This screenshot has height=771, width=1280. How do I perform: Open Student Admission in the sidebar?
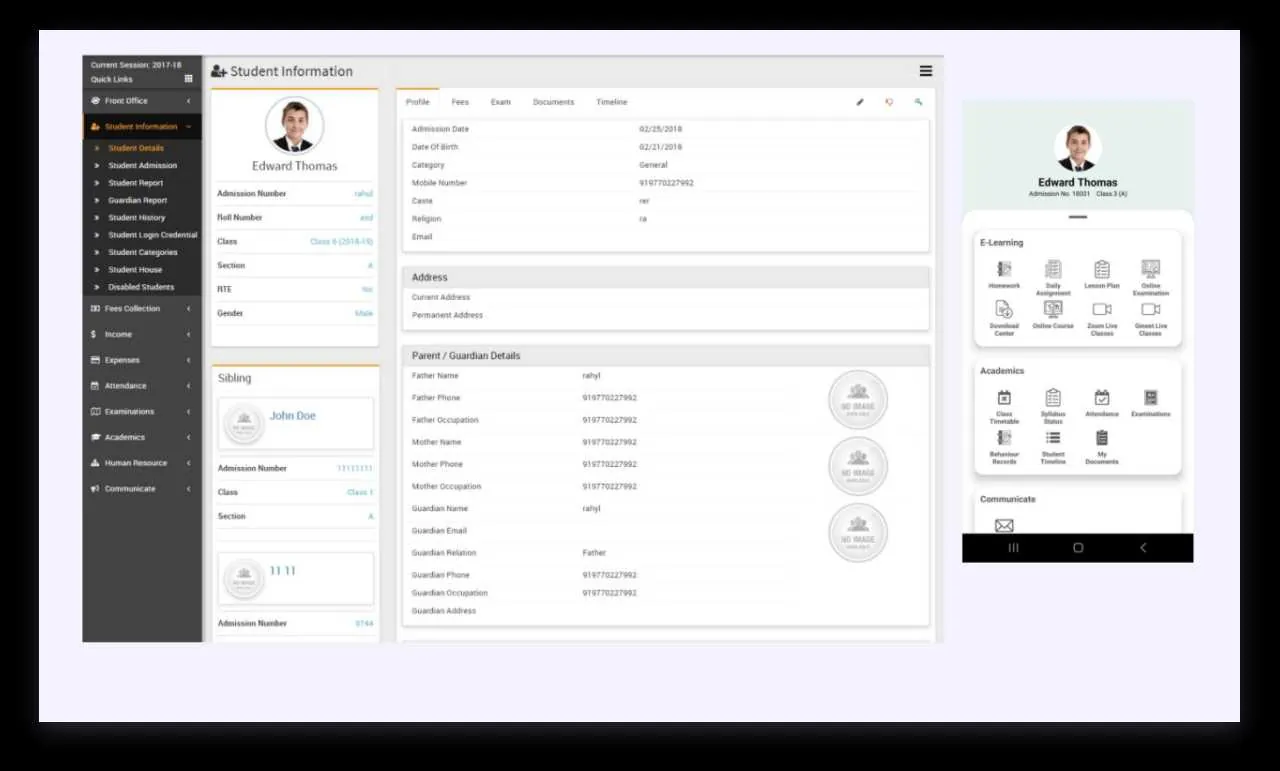pyautogui.click(x=143, y=166)
